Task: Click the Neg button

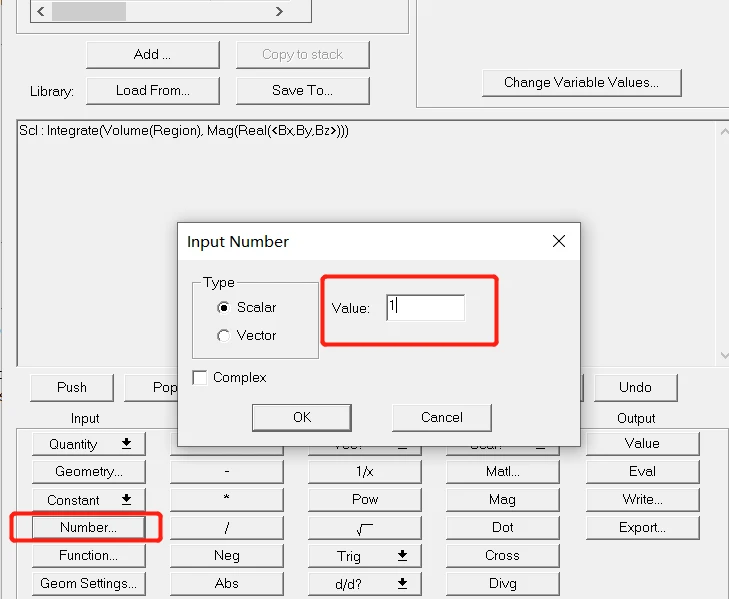Action: pyautogui.click(x=227, y=555)
